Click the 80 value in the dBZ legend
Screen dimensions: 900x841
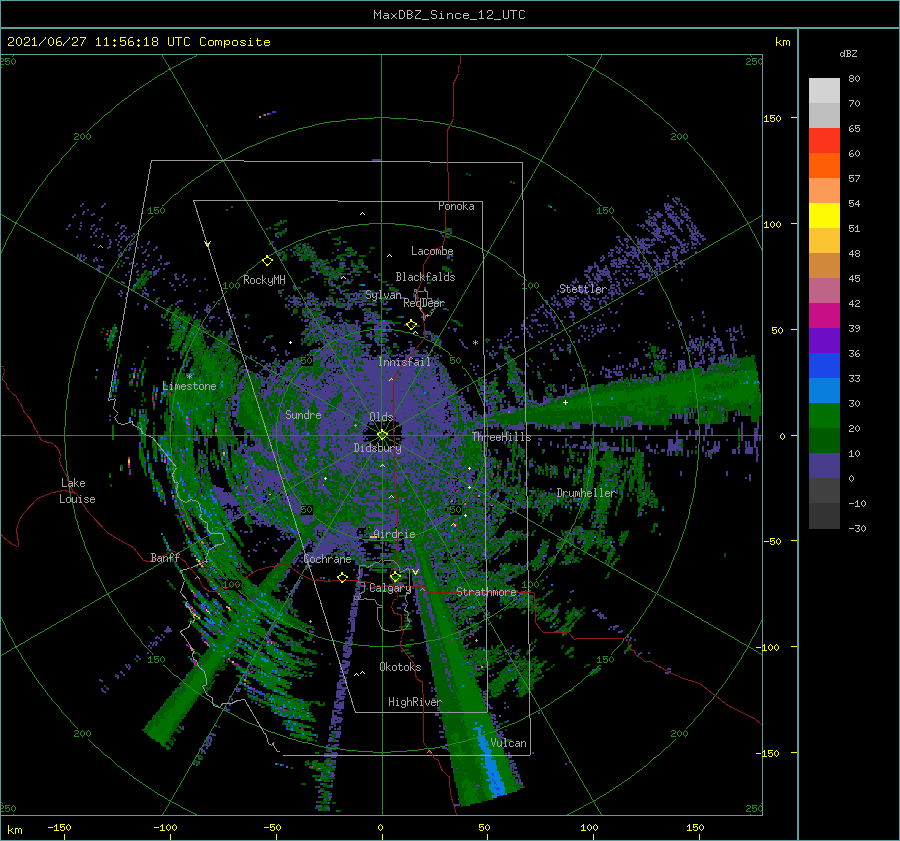click(854, 79)
